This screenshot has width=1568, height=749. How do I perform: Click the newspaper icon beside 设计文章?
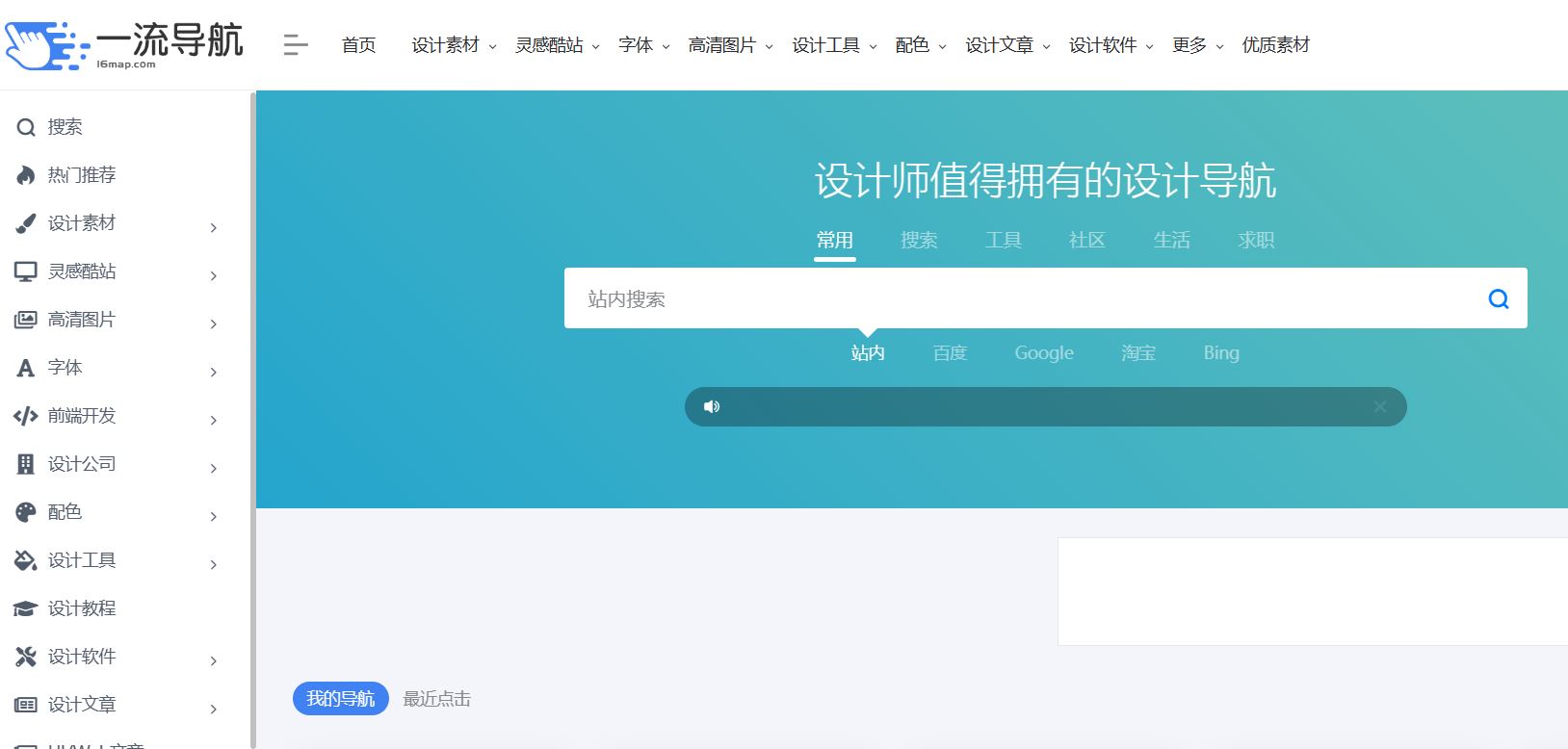(x=26, y=705)
